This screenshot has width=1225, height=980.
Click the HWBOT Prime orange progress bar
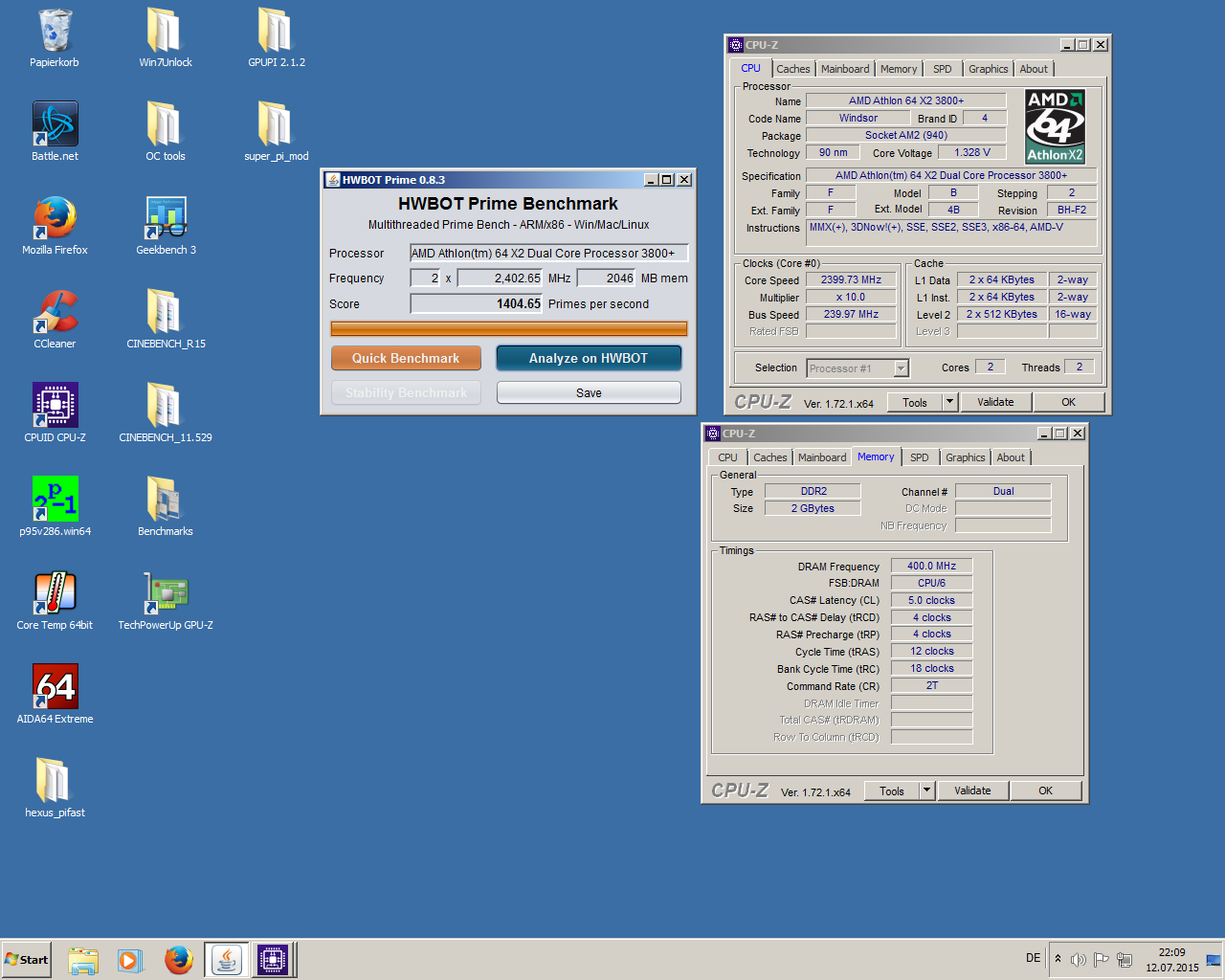(x=509, y=328)
